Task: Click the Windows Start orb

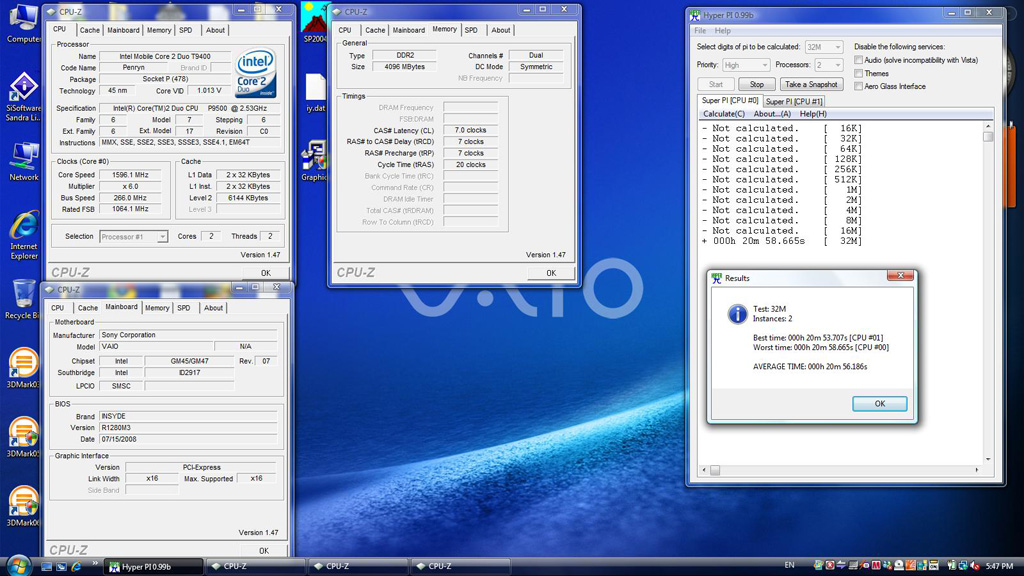Action: pyautogui.click(x=18, y=565)
